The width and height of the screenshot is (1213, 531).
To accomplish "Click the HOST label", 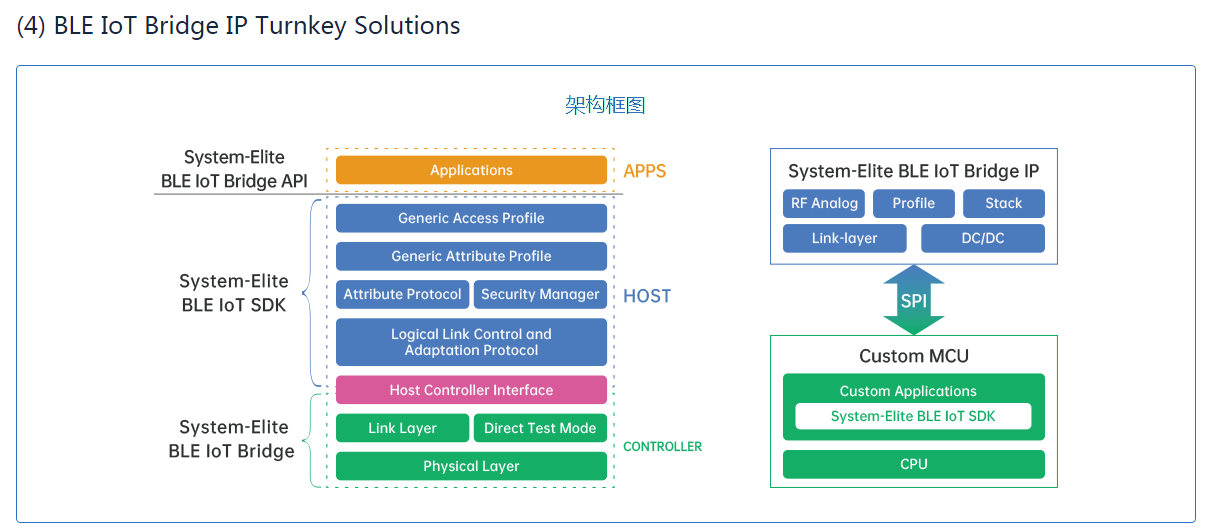I will tap(647, 296).
